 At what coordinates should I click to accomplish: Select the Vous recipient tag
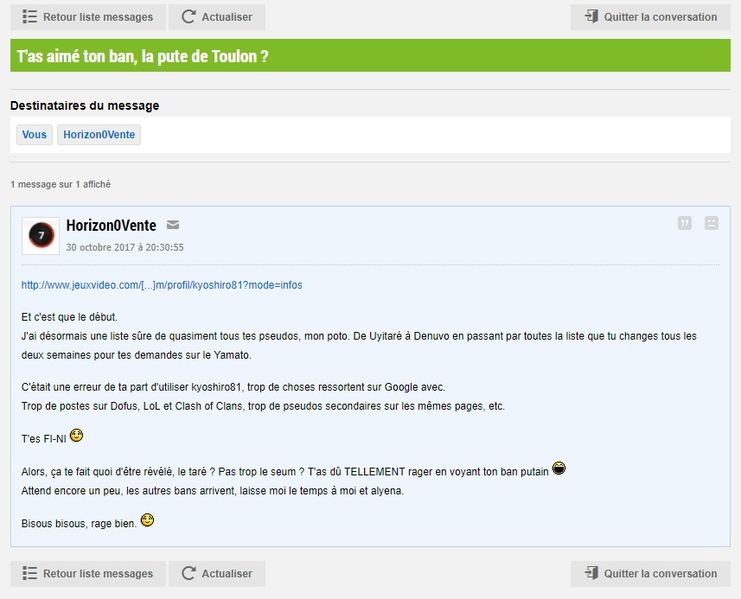[x=34, y=135]
